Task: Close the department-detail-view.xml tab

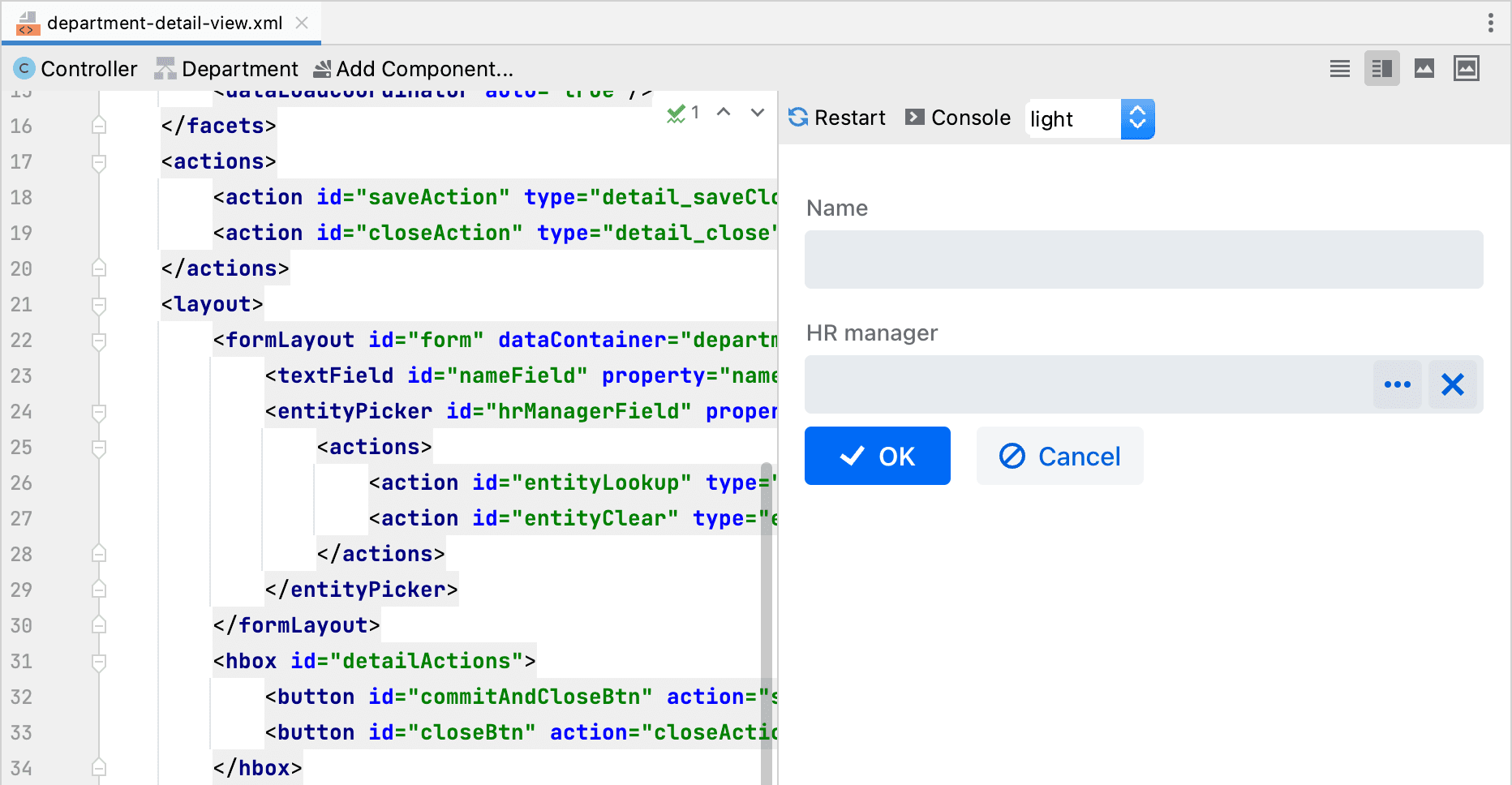Action: [302, 23]
